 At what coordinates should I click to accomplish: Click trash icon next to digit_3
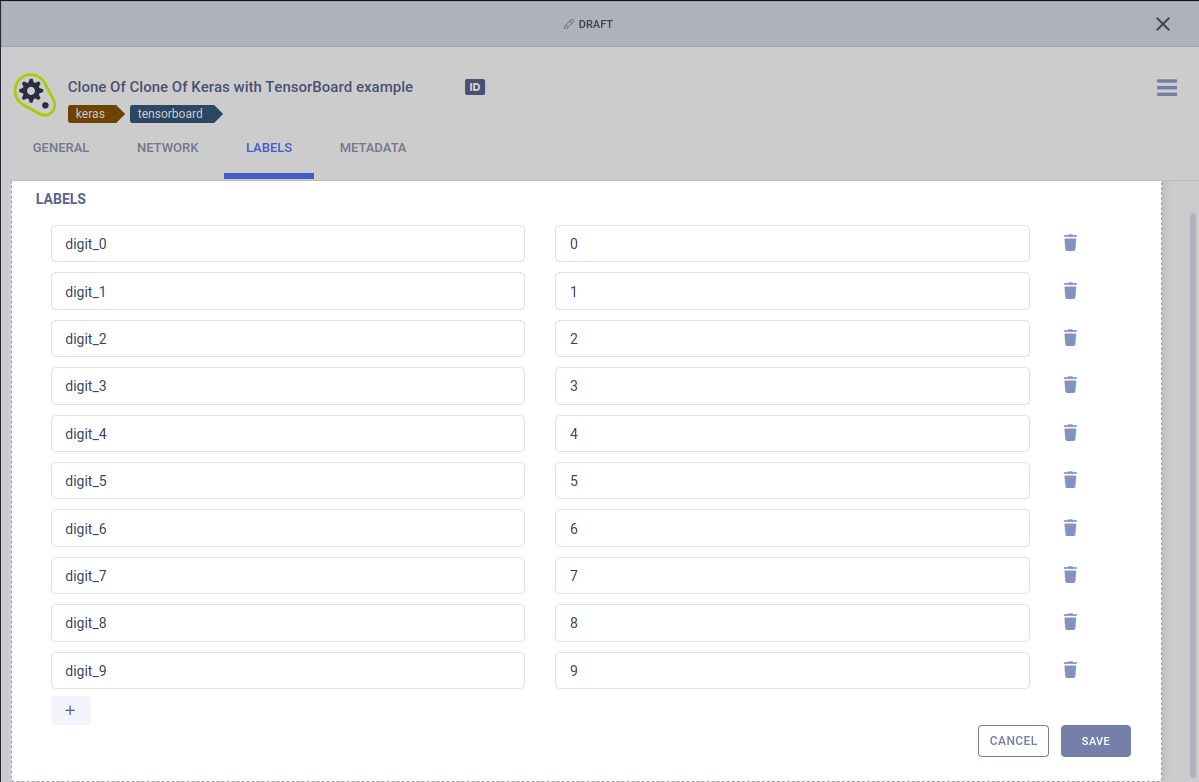click(x=1070, y=385)
